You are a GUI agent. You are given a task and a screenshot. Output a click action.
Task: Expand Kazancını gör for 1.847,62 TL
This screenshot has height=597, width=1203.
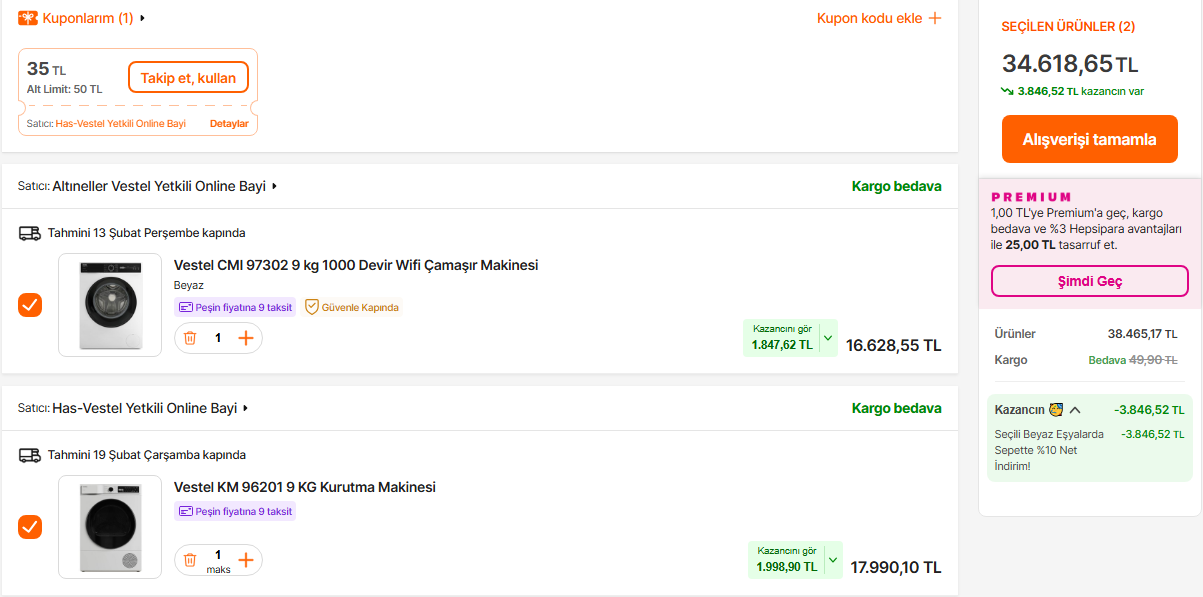[x=827, y=338]
